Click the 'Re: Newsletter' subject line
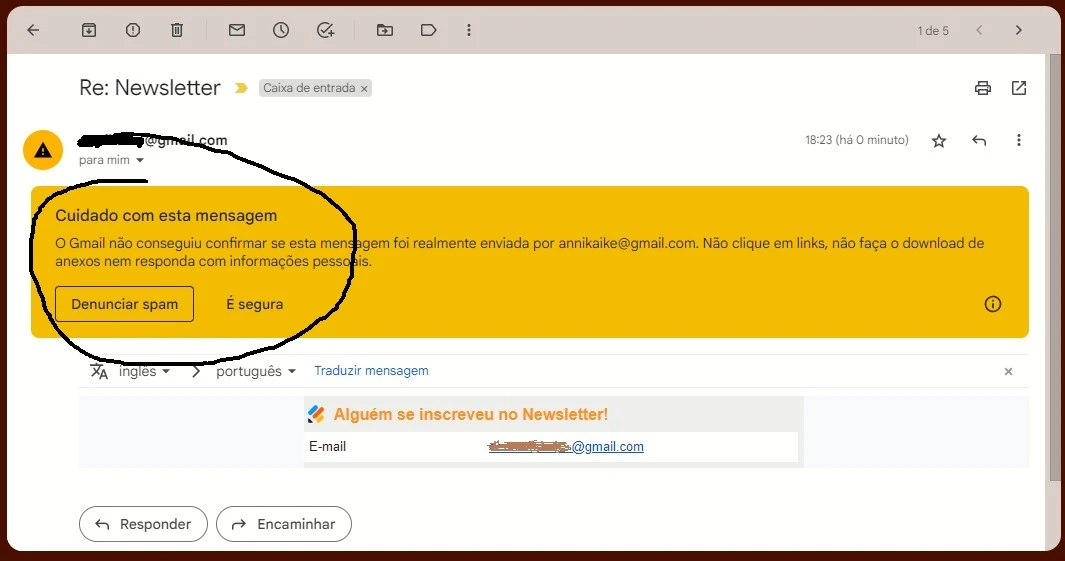This screenshot has width=1065, height=561. [x=149, y=88]
